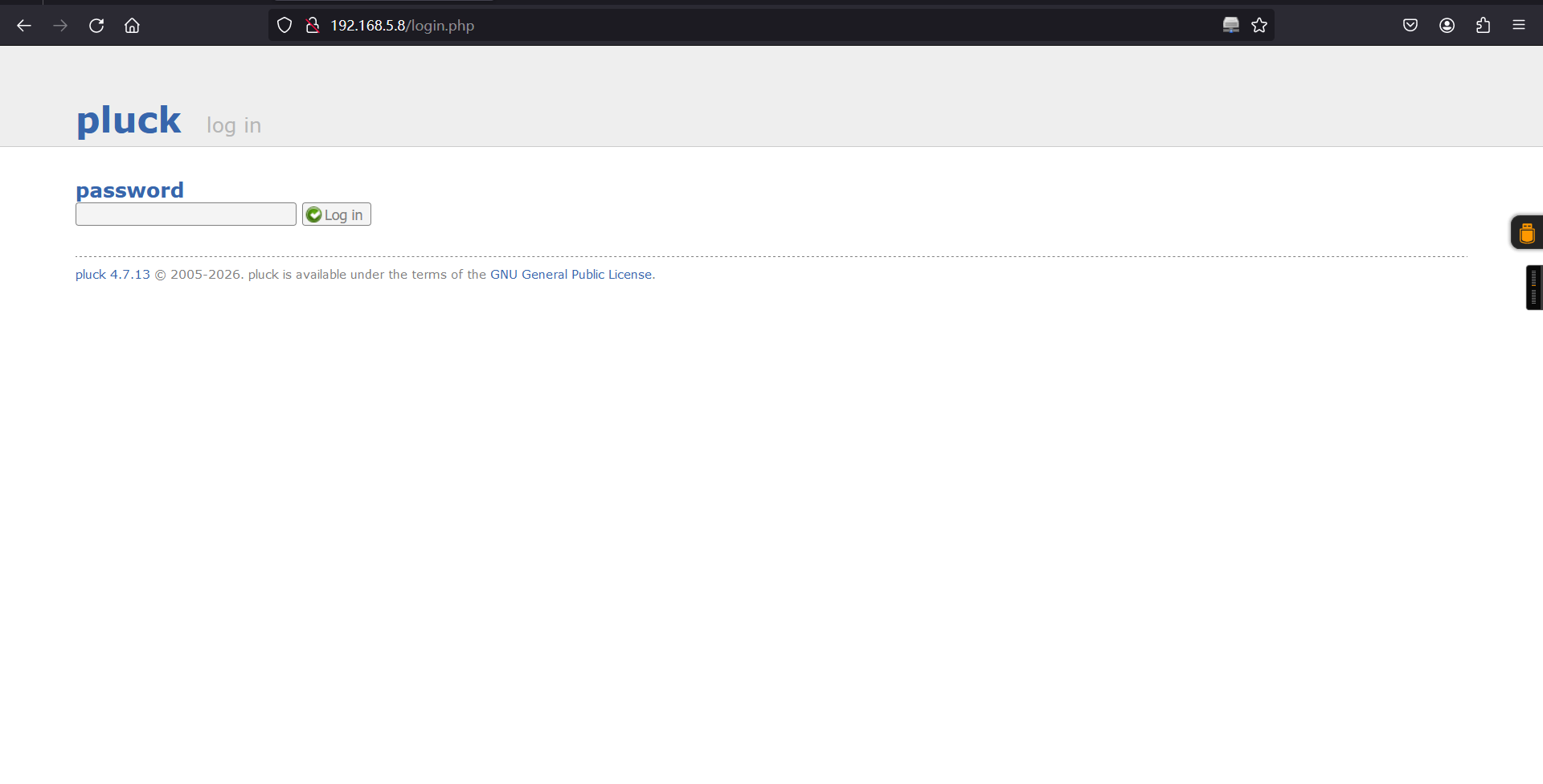Open the extensions puzzle icon
Image resolution: width=1543 pixels, height=784 pixels.
1484,26
